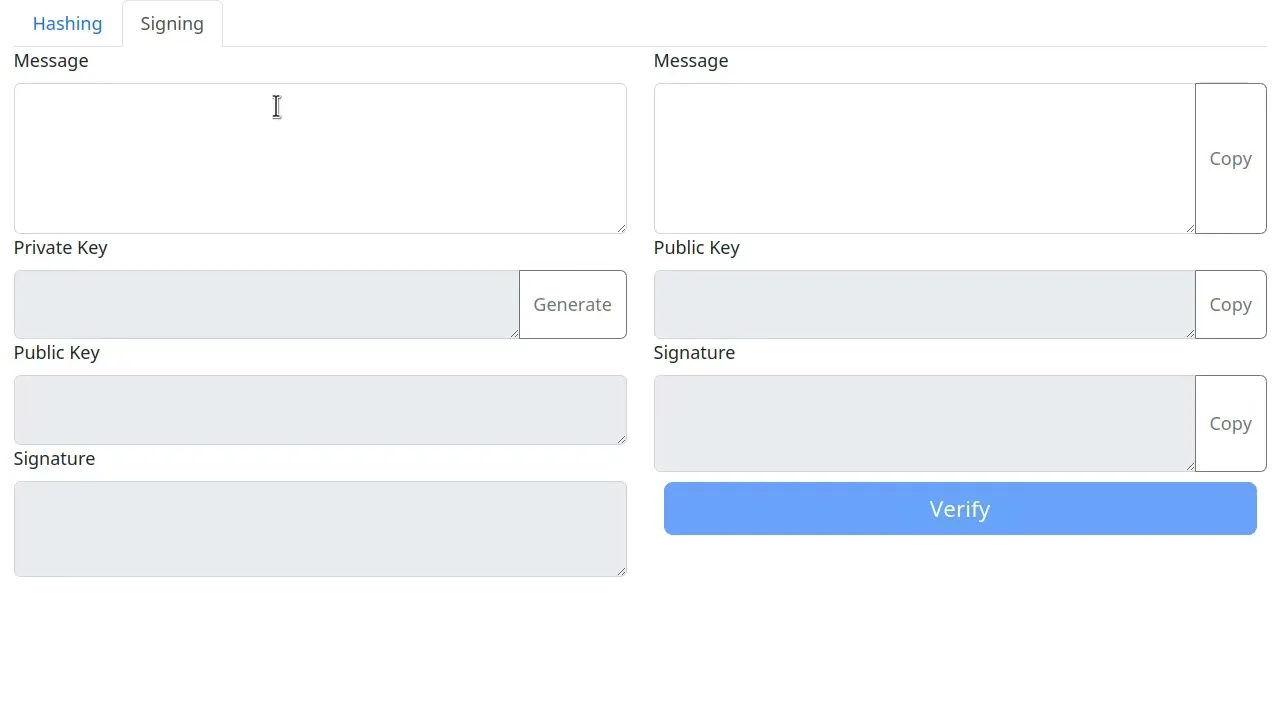Click the right Signature label text
The image size is (1280, 720).
click(x=694, y=352)
